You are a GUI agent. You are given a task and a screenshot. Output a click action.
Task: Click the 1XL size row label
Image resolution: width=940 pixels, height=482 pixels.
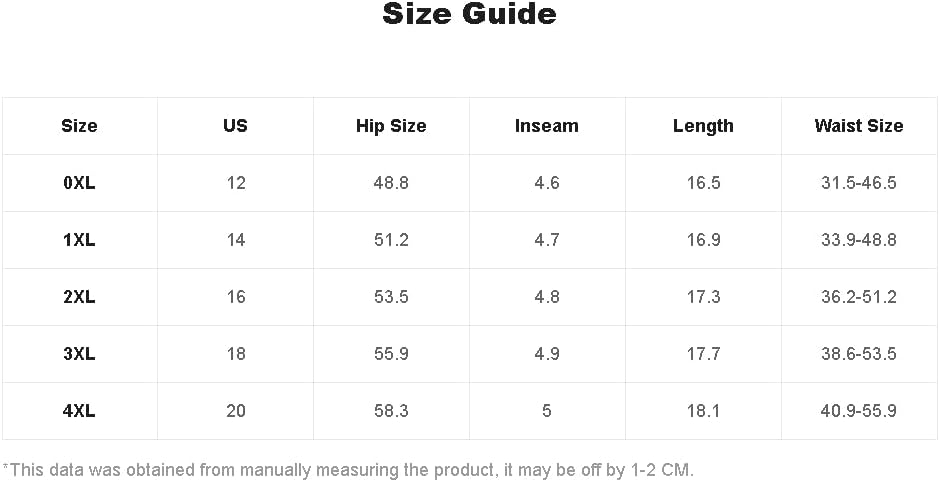(x=79, y=240)
